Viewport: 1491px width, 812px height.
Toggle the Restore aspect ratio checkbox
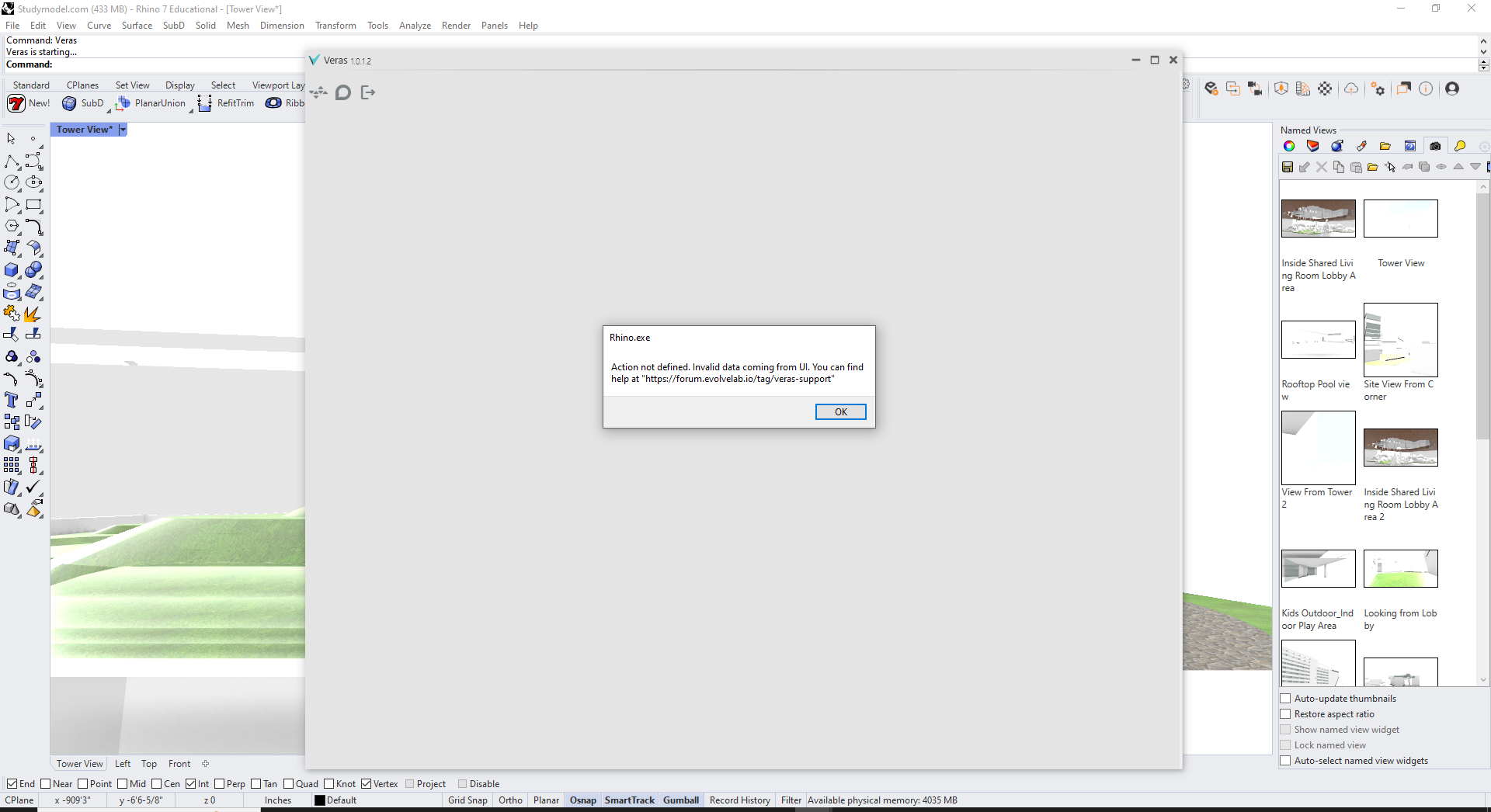[1286, 714]
